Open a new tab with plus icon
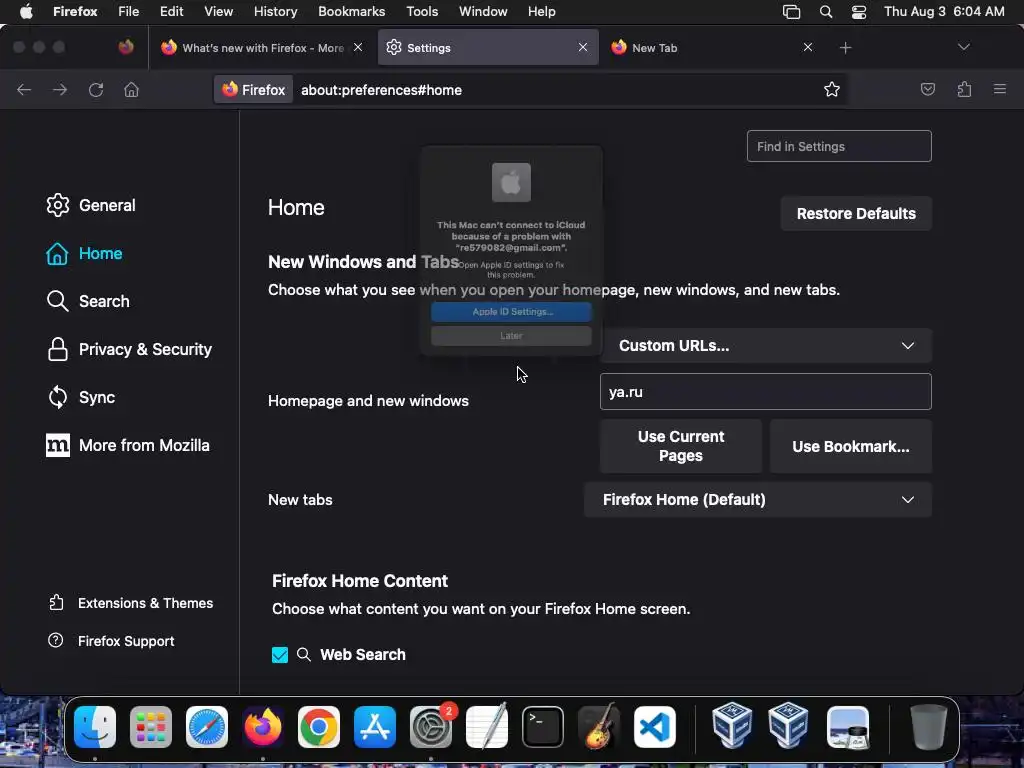This screenshot has height=768, width=1024. 846,48
